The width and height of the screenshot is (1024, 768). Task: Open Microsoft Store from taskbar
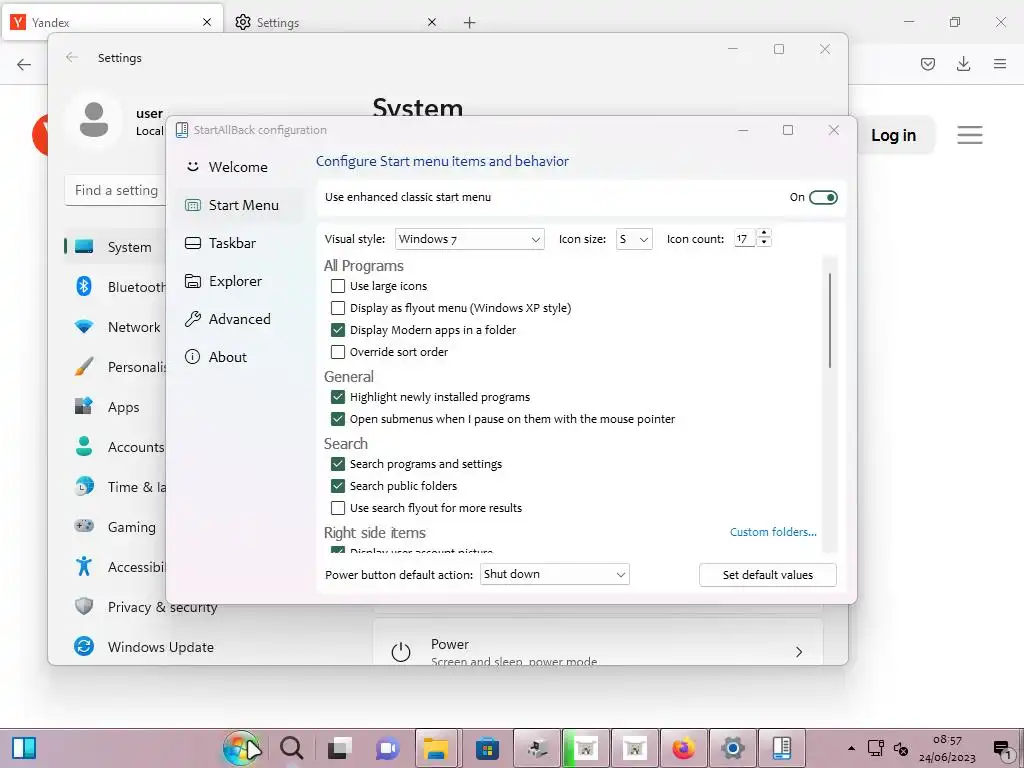pyautogui.click(x=487, y=748)
